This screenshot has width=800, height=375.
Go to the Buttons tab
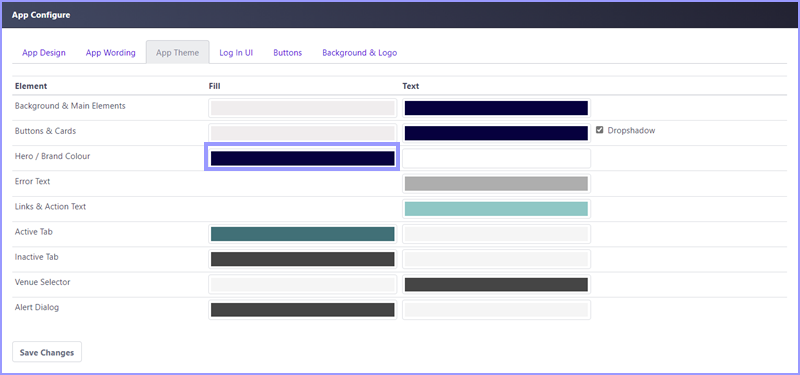[x=288, y=53]
